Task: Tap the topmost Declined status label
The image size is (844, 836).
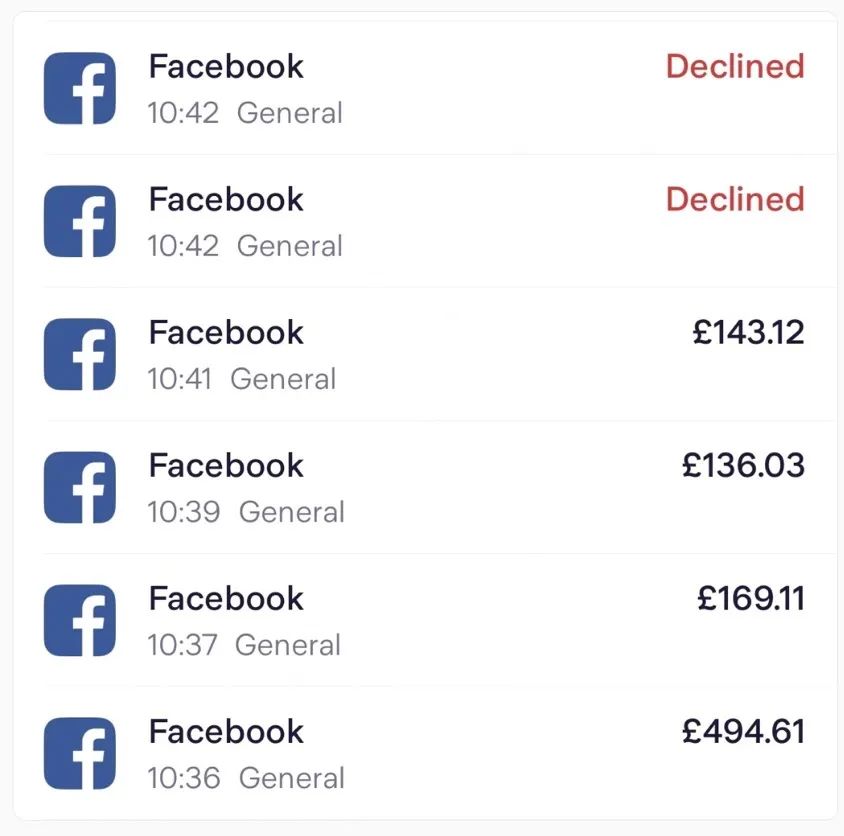Action: coord(735,67)
